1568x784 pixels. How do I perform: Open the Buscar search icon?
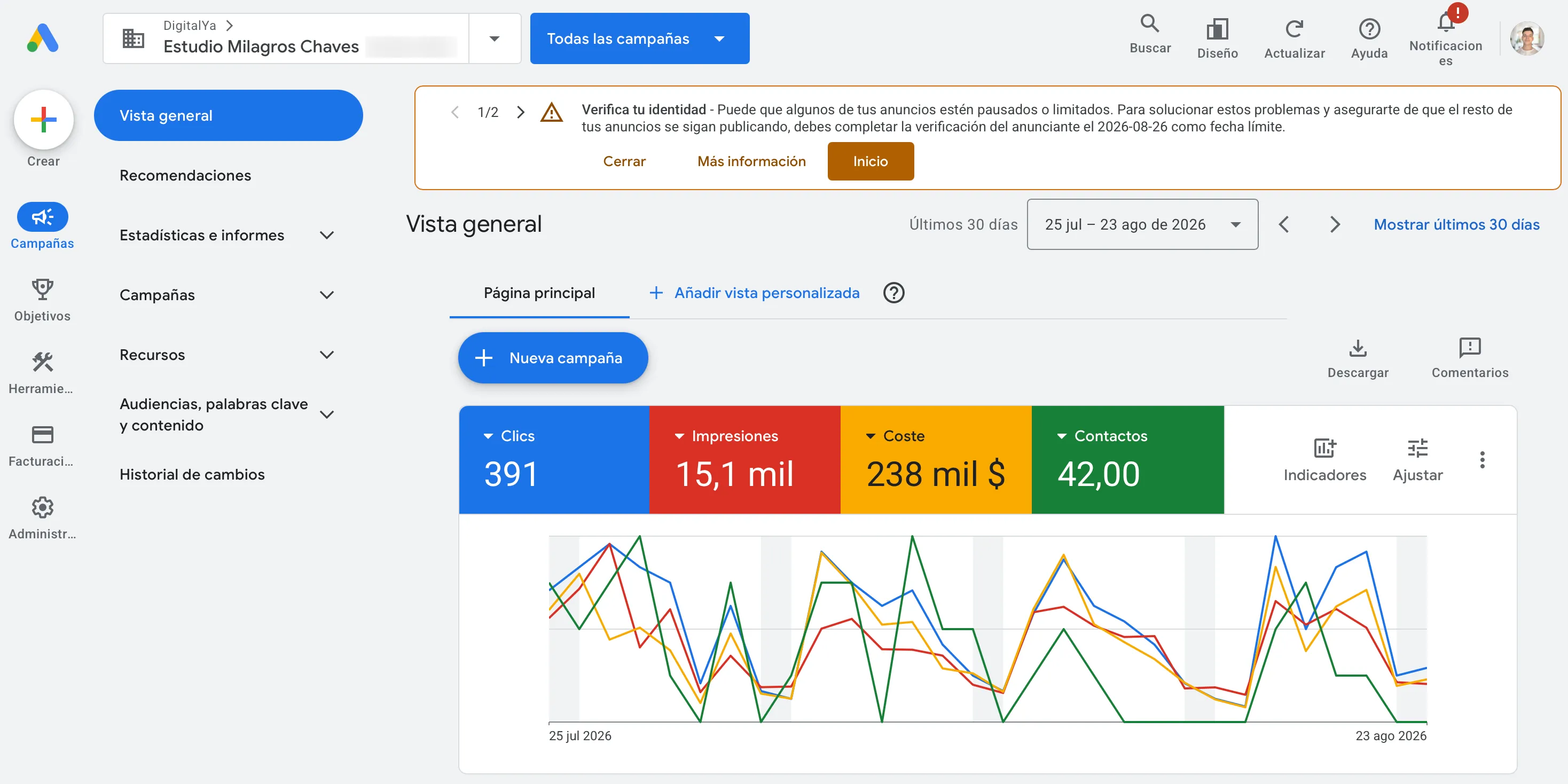pos(1149,23)
